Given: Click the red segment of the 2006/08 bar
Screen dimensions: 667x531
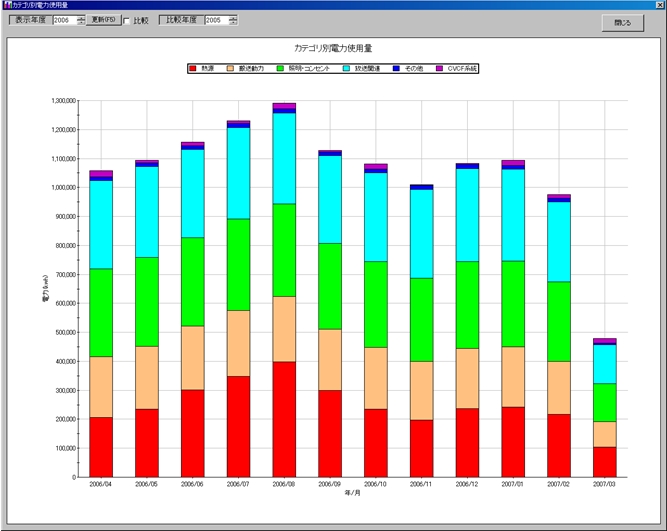Looking at the screenshot, I should pyautogui.click(x=284, y=419).
